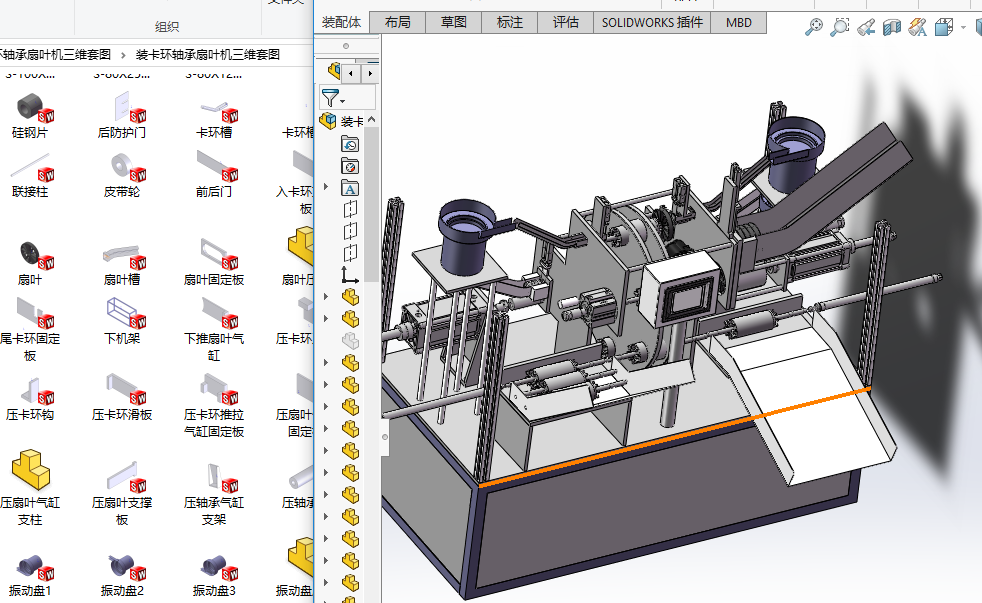Switch to the MBD tab
The height and width of the screenshot is (603, 982).
(x=738, y=22)
